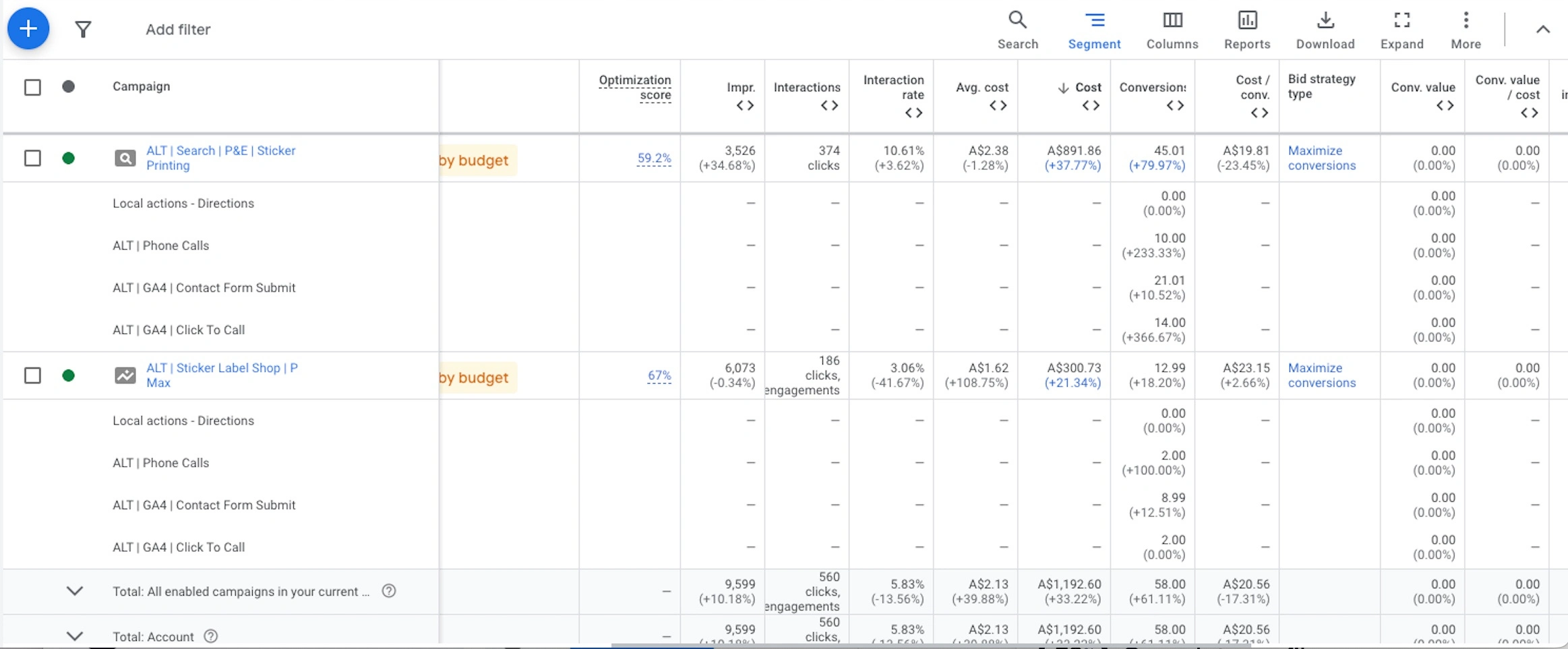Open the More options menu

[1466, 29]
